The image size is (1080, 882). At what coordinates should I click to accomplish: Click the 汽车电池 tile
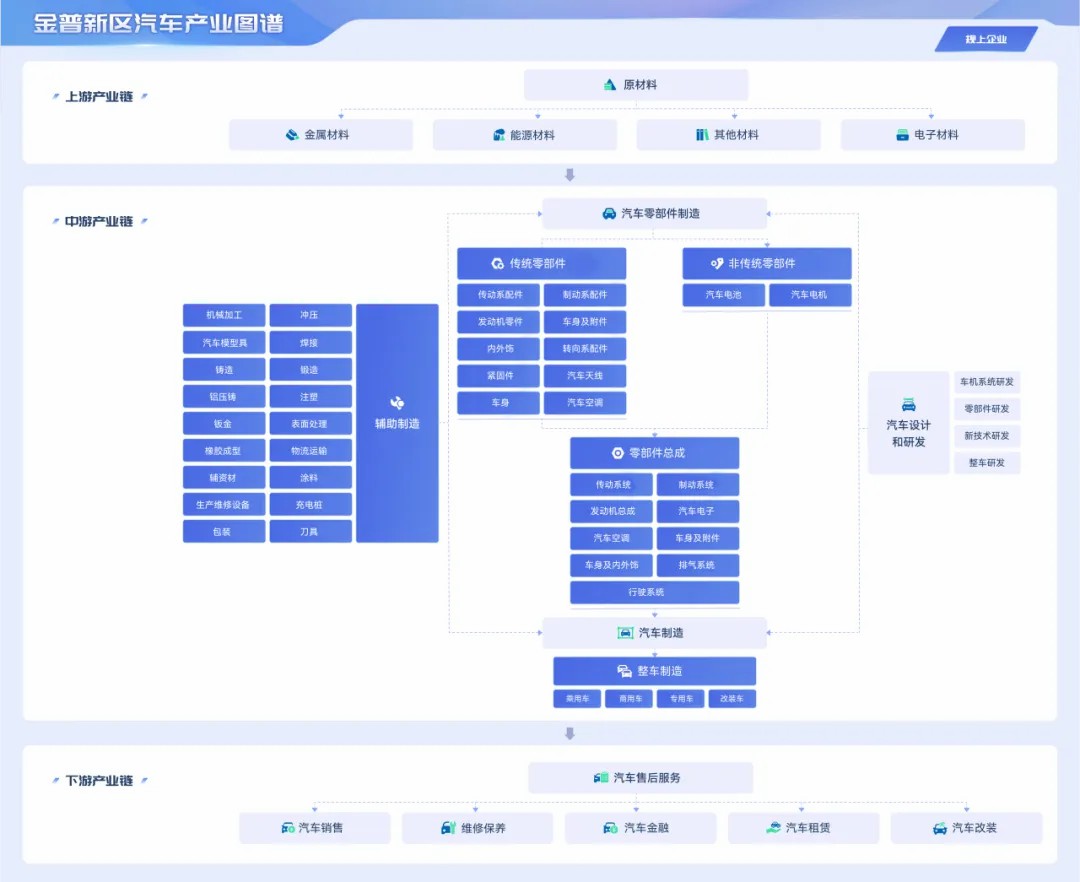[723, 295]
